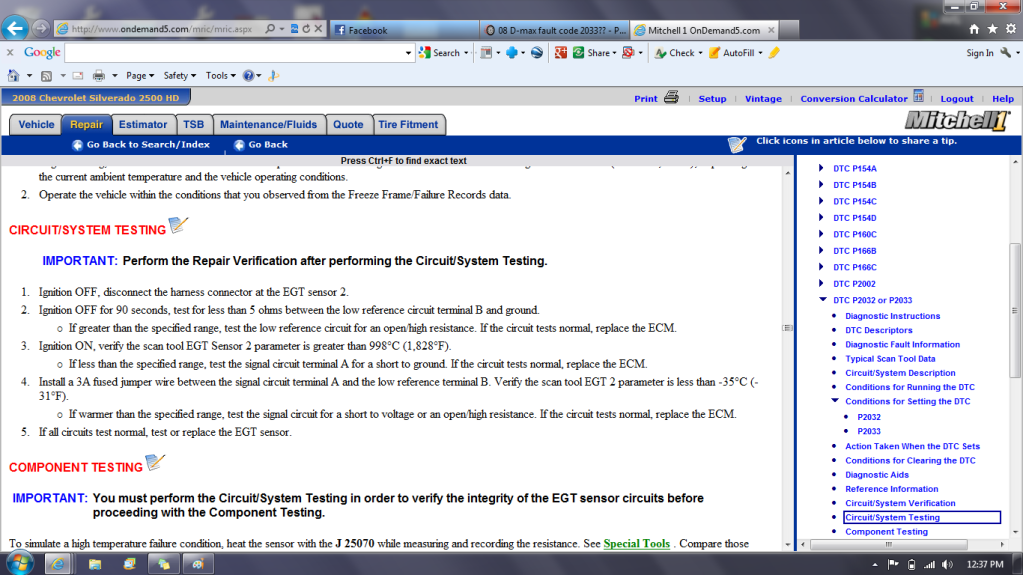This screenshot has height=575, width=1023.
Task: Click Go Back to Search/Index
Action: 141,145
